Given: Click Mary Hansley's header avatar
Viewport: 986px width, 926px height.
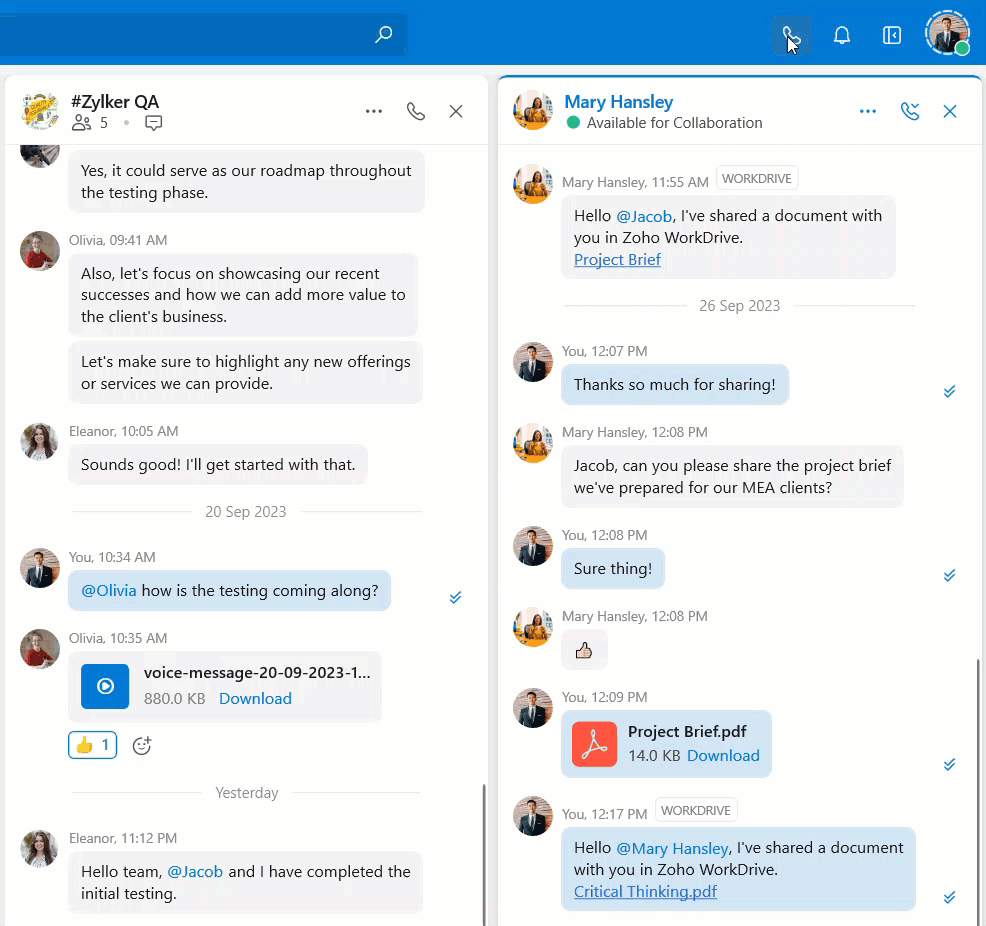Looking at the screenshot, I should pyautogui.click(x=533, y=110).
